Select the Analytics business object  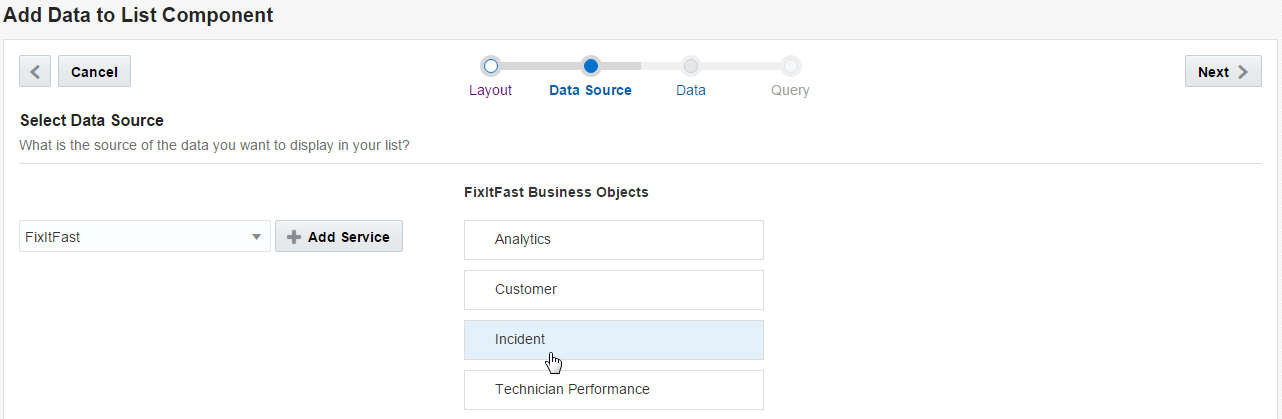tap(613, 240)
